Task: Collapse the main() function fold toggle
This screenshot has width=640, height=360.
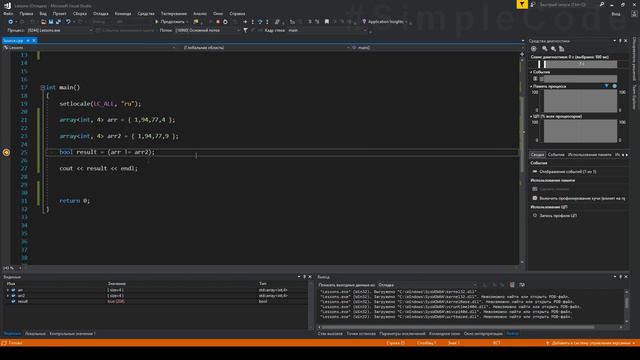Action: point(42,87)
